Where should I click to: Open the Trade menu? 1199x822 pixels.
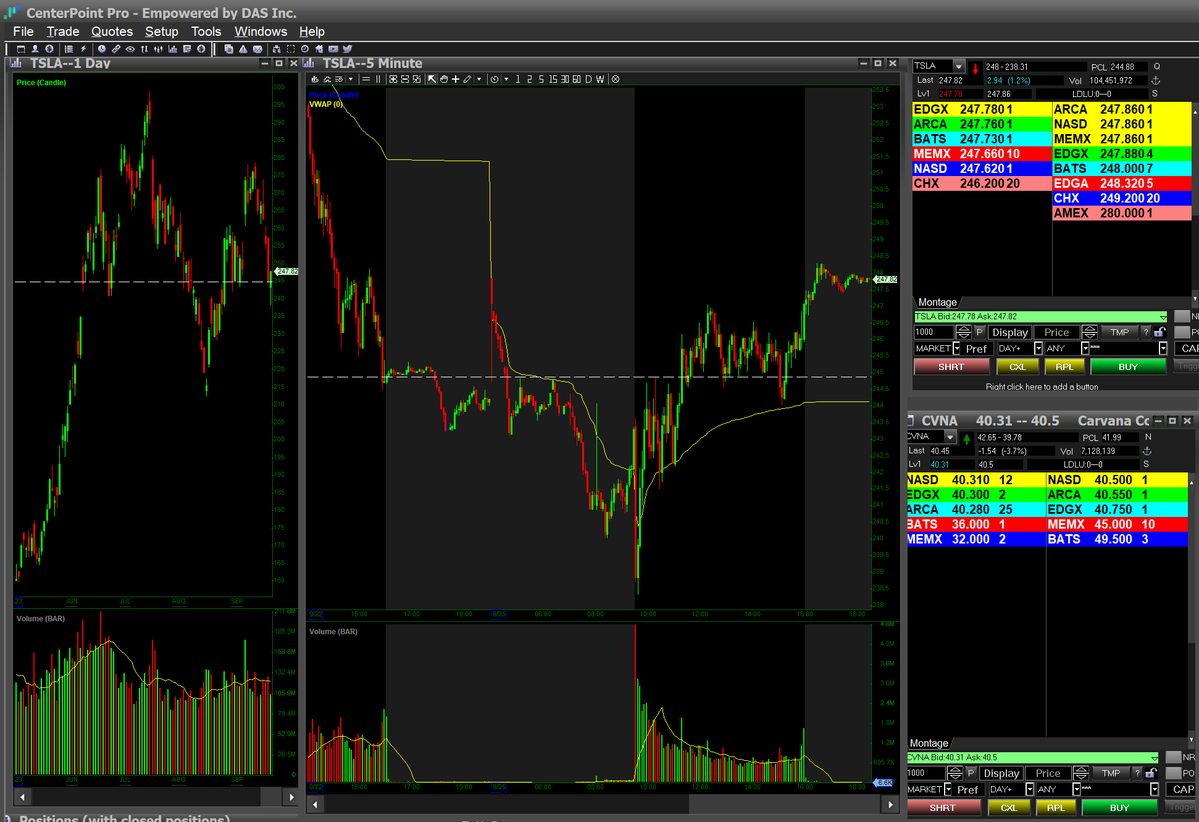(63, 31)
